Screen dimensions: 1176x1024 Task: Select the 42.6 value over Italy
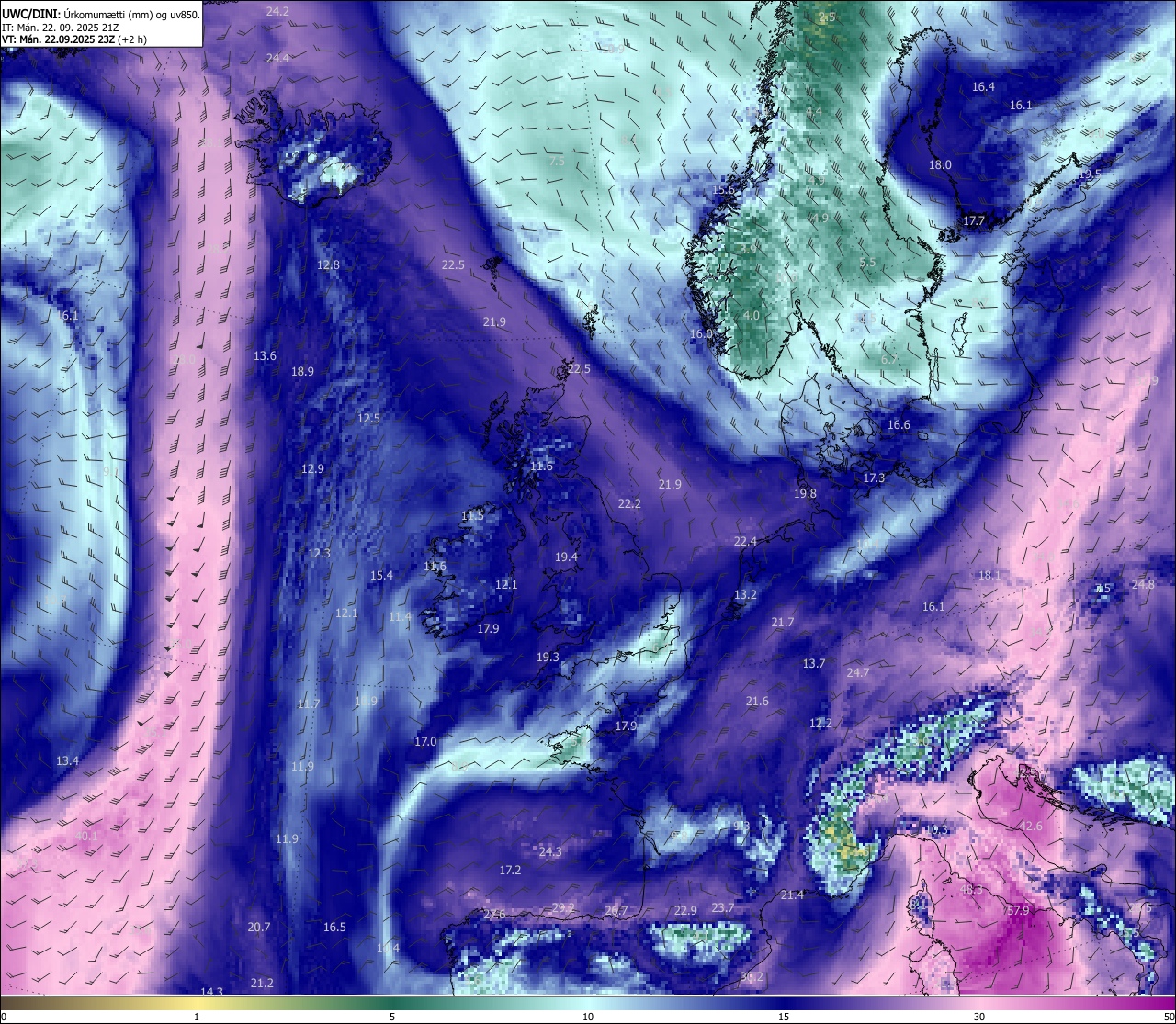[x=1030, y=826]
